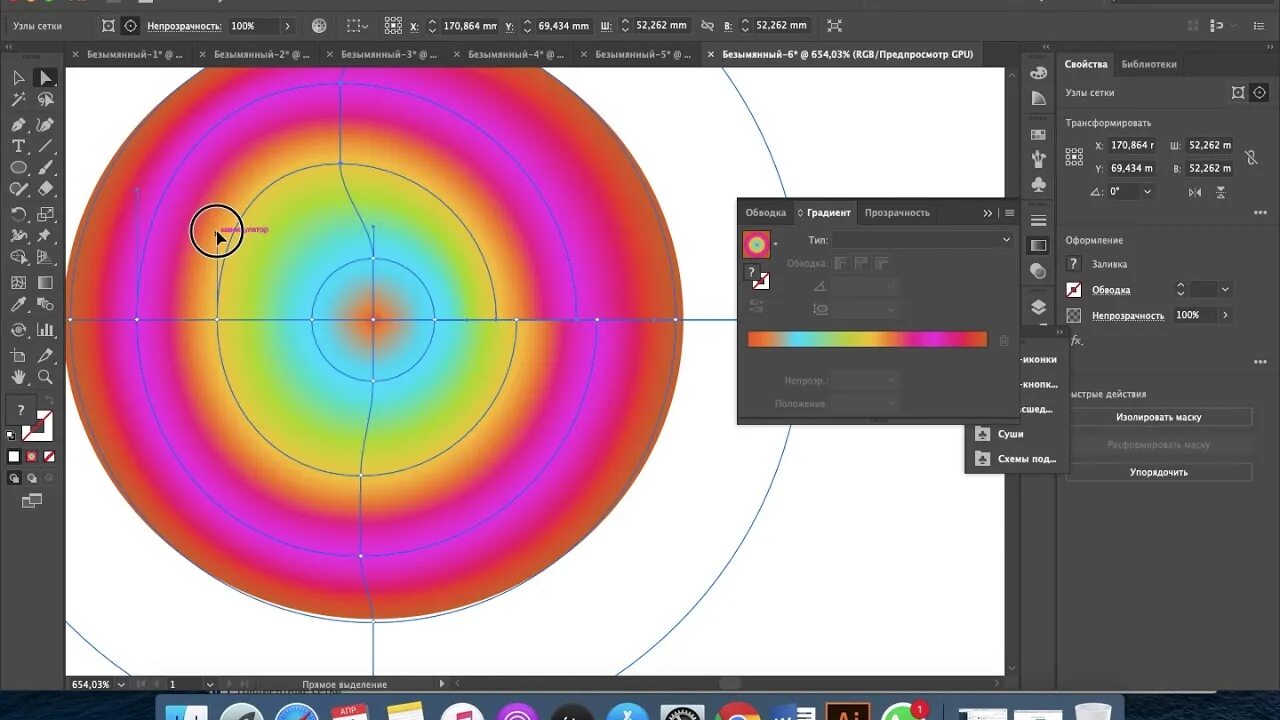This screenshot has width=1280, height=720.
Task: Select the Lasso tool
Action: click(x=45, y=100)
